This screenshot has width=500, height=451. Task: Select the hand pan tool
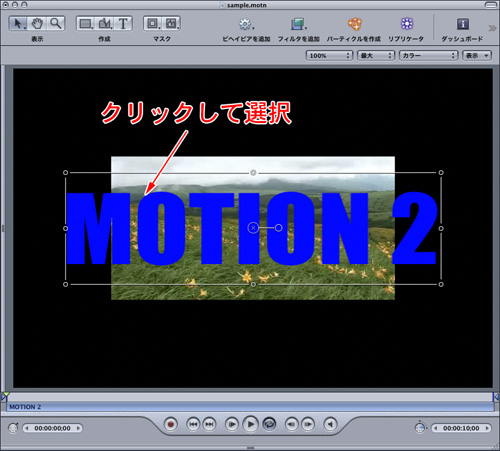(x=37, y=24)
